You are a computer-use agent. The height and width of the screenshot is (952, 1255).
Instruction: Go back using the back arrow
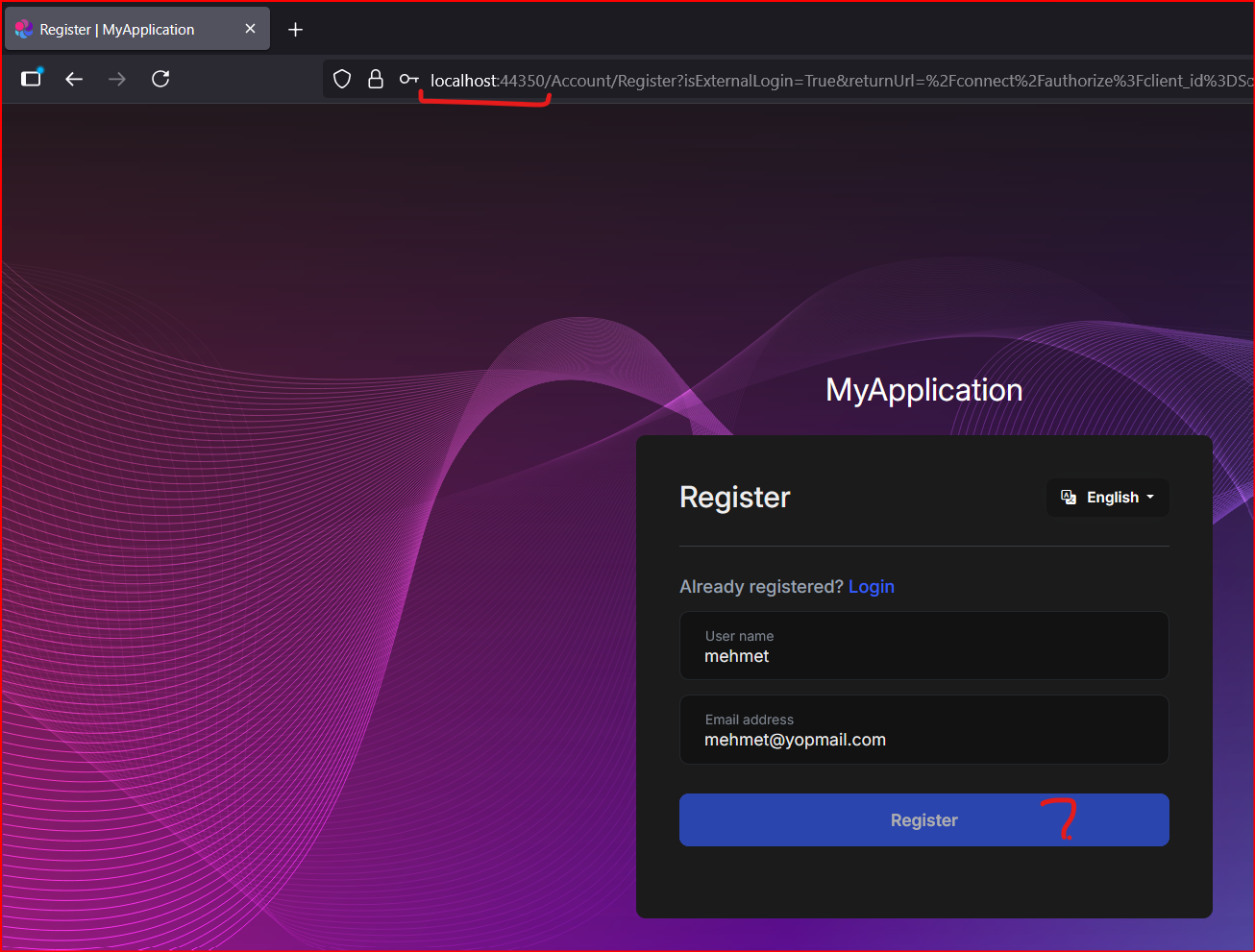pyautogui.click(x=74, y=79)
